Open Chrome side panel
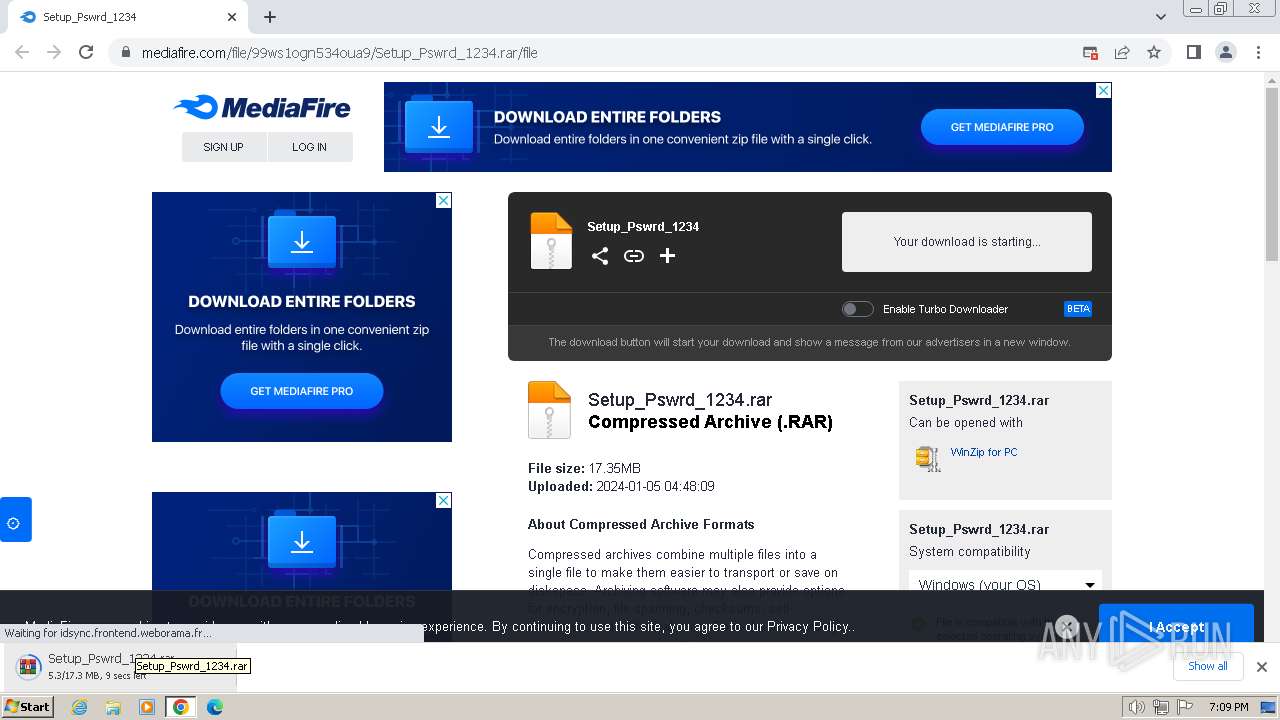This screenshot has width=1280, height=720. [1193, 52]
